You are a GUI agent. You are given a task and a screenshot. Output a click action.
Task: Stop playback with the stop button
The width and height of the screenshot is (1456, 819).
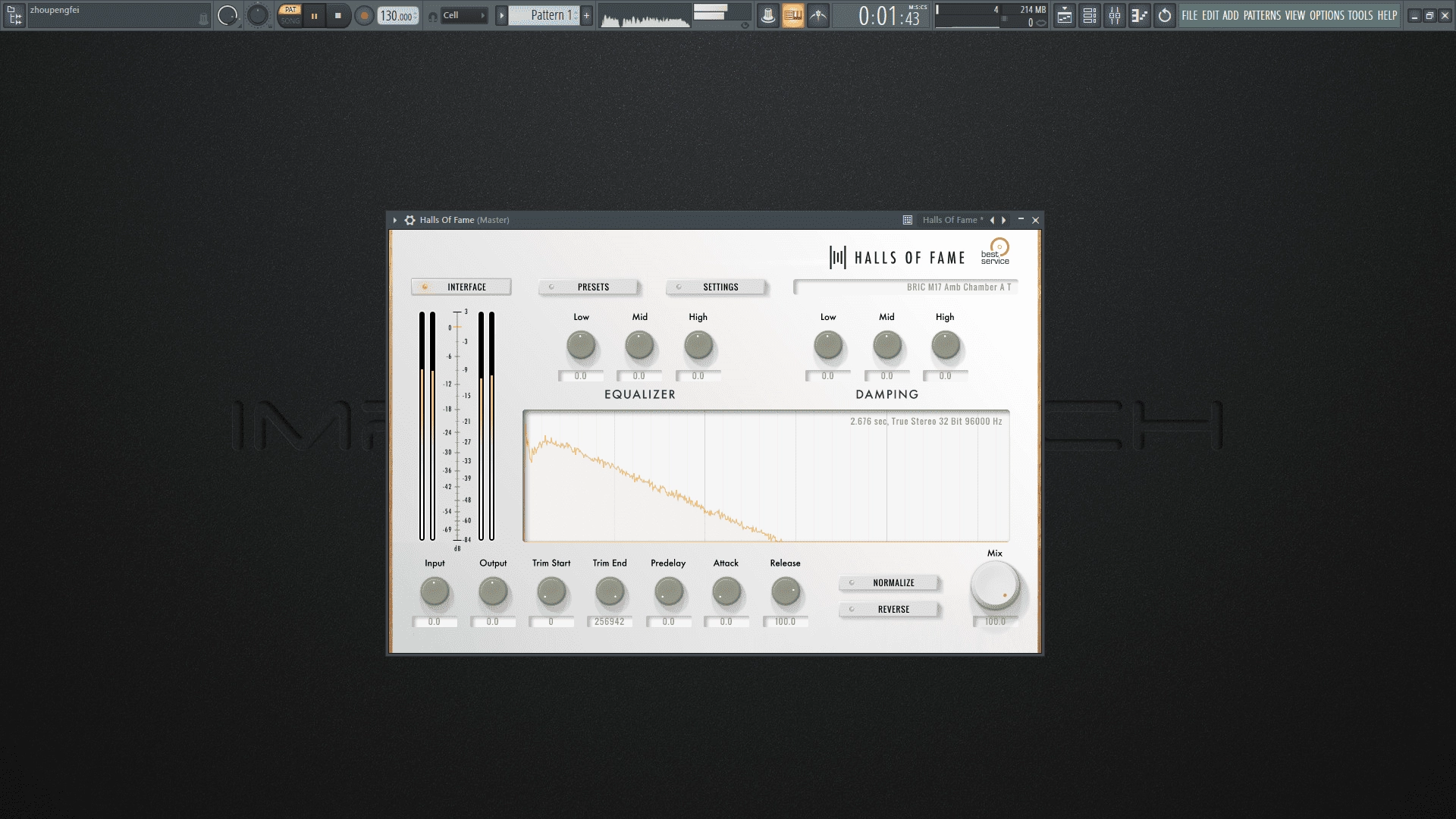(338, 15)
